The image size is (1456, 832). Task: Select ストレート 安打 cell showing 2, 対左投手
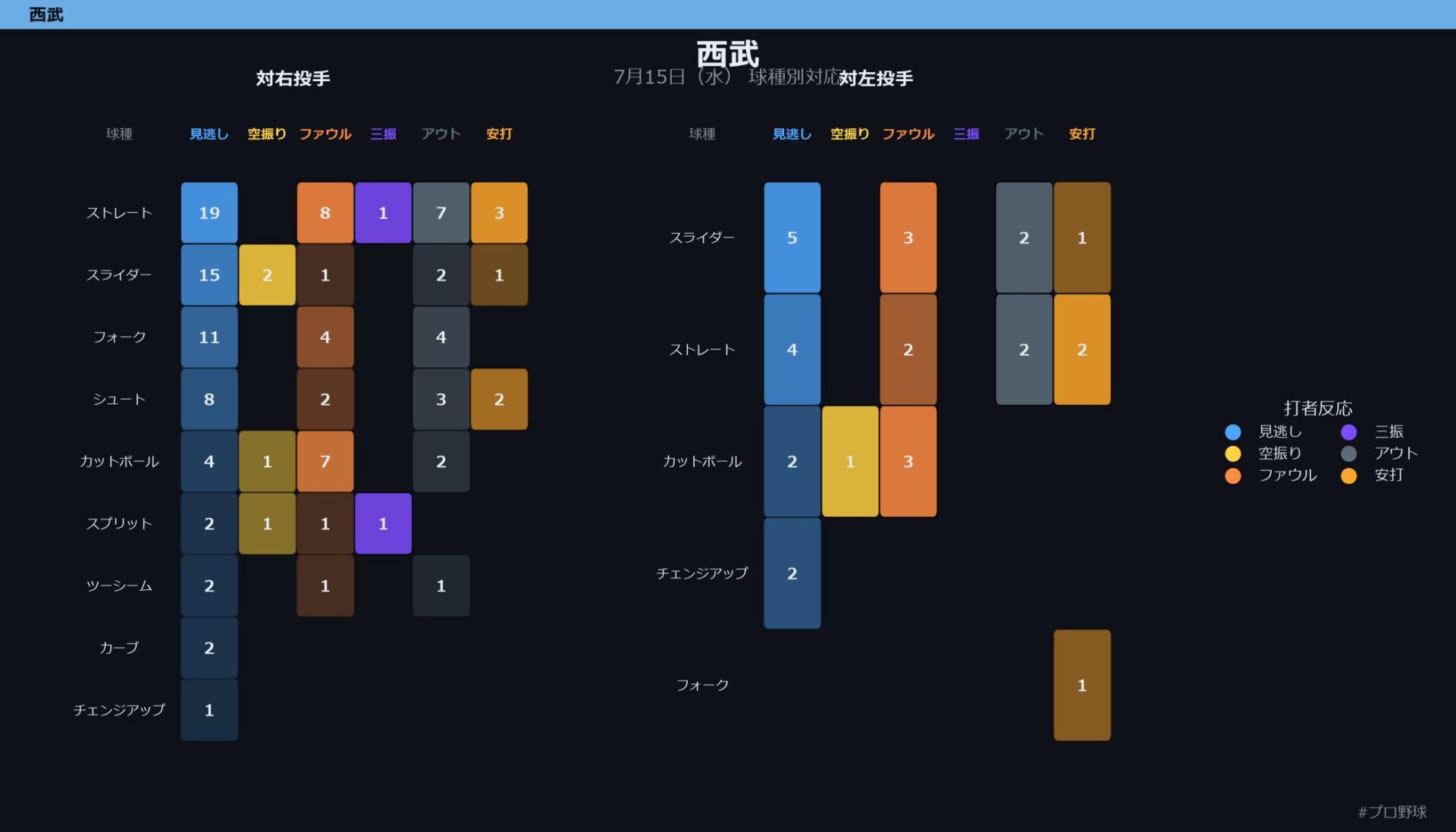click(1082, 350)
